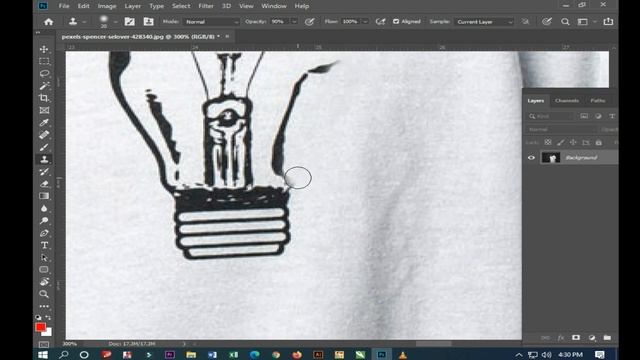Open the Filter menu
Image resolution: width=640 pixels, height=360 pixels.
pos(206,6)
